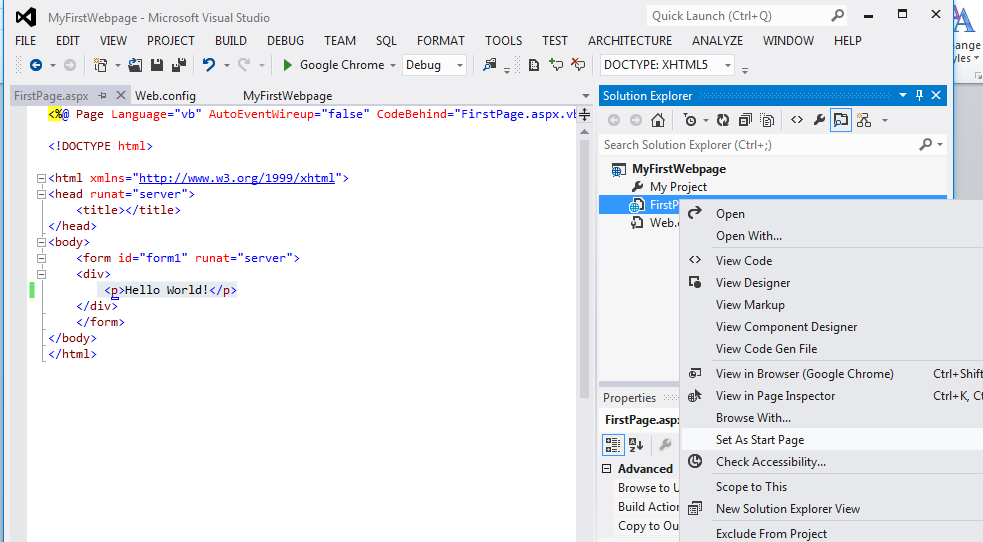Open the open documents list dropdown arrow
983x542 pixels.
pyautogui.click(x=586, y=96)
